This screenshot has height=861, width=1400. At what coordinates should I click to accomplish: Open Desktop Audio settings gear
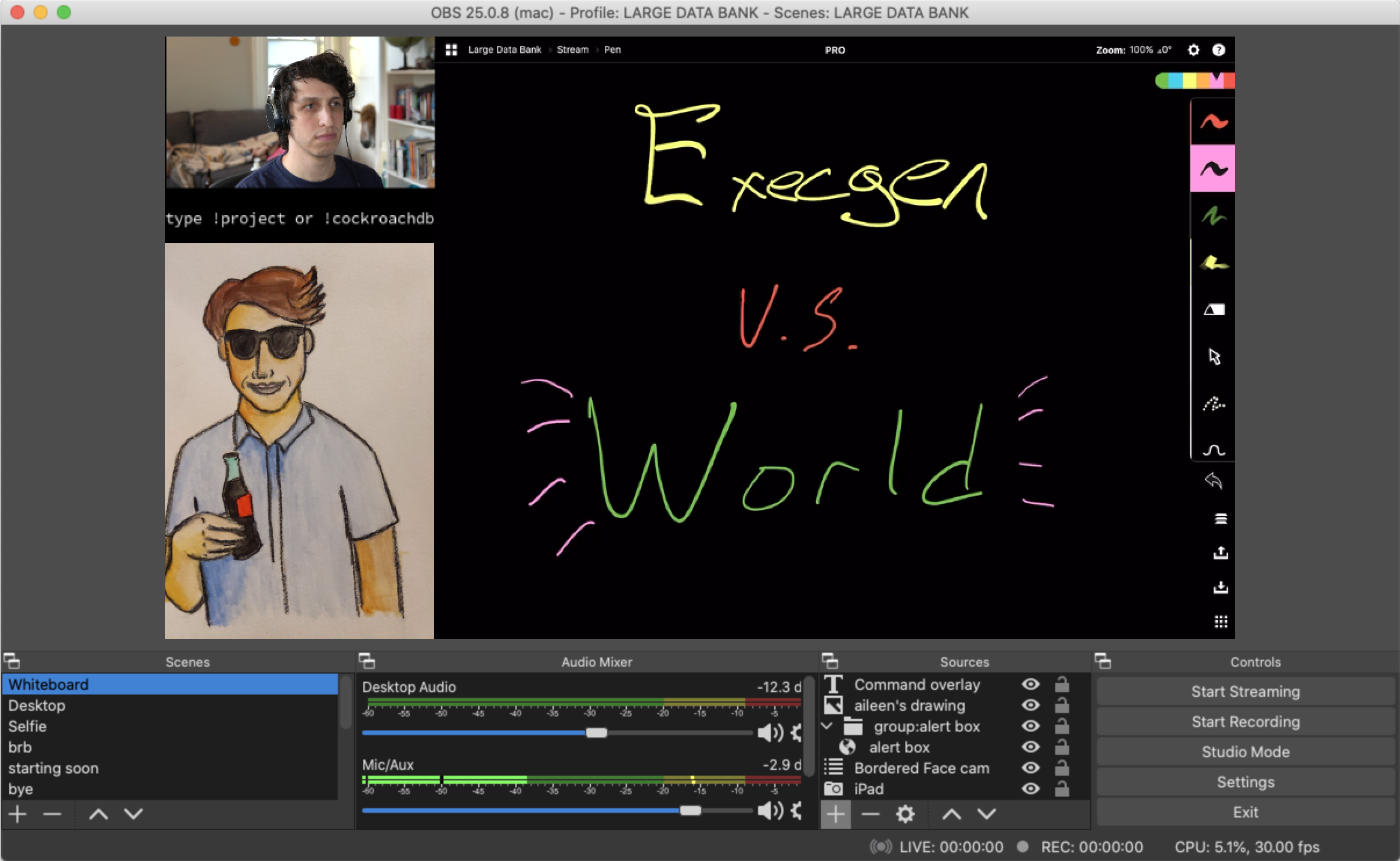point(796,733)
